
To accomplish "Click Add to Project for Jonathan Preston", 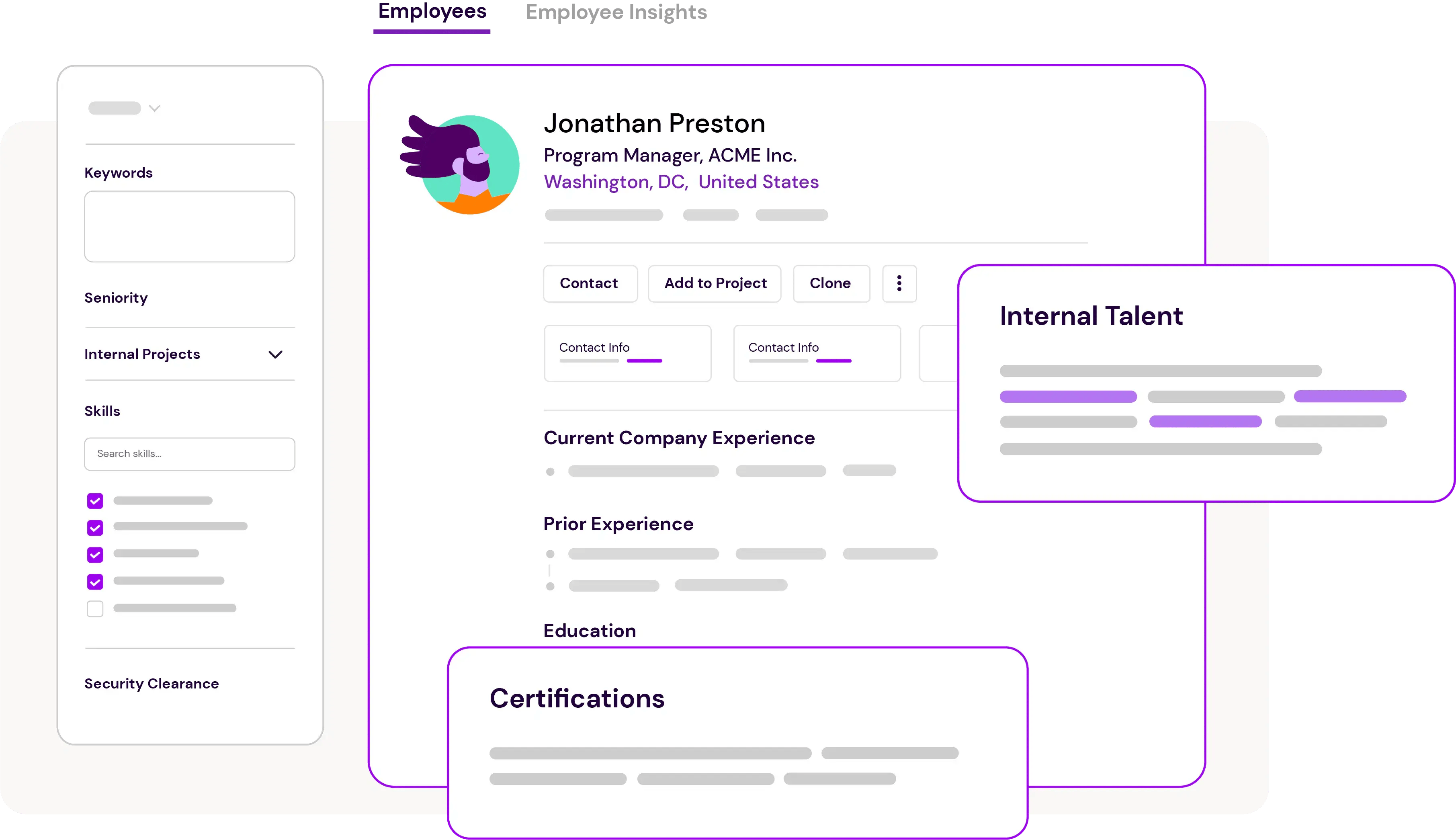I will tap(715, 283).
